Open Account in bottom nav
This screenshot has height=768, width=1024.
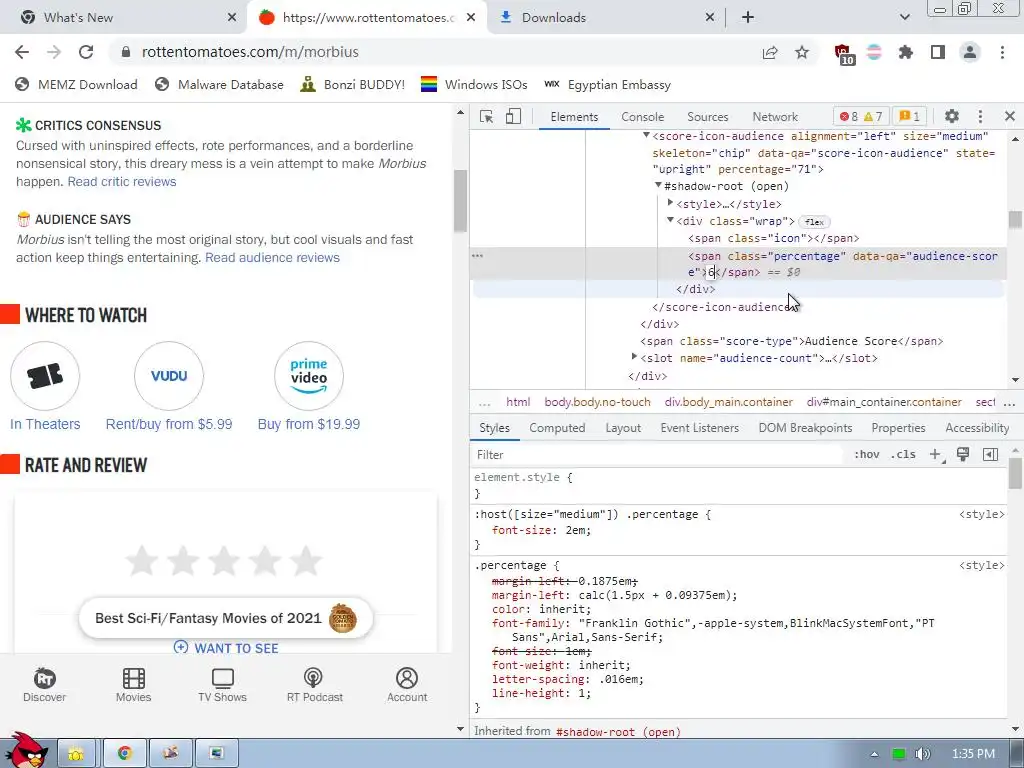407,684
